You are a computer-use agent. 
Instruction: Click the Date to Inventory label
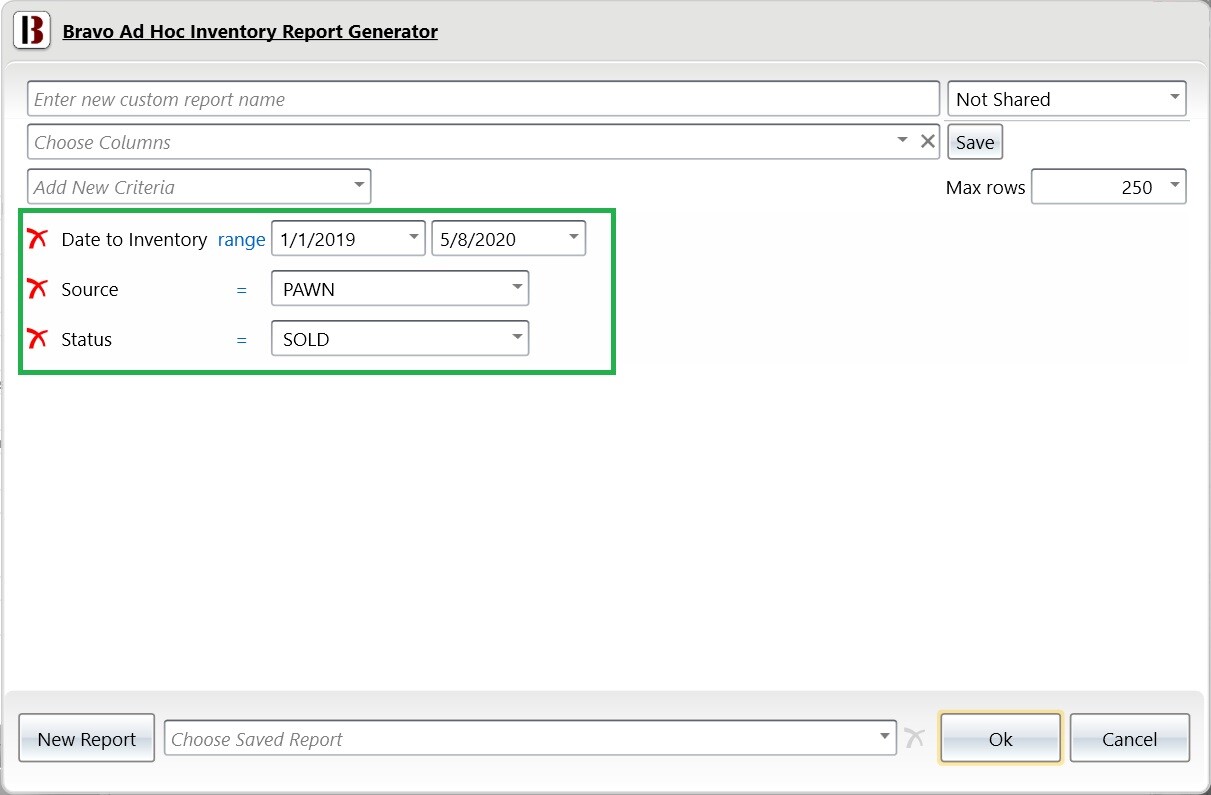(134, 239)
